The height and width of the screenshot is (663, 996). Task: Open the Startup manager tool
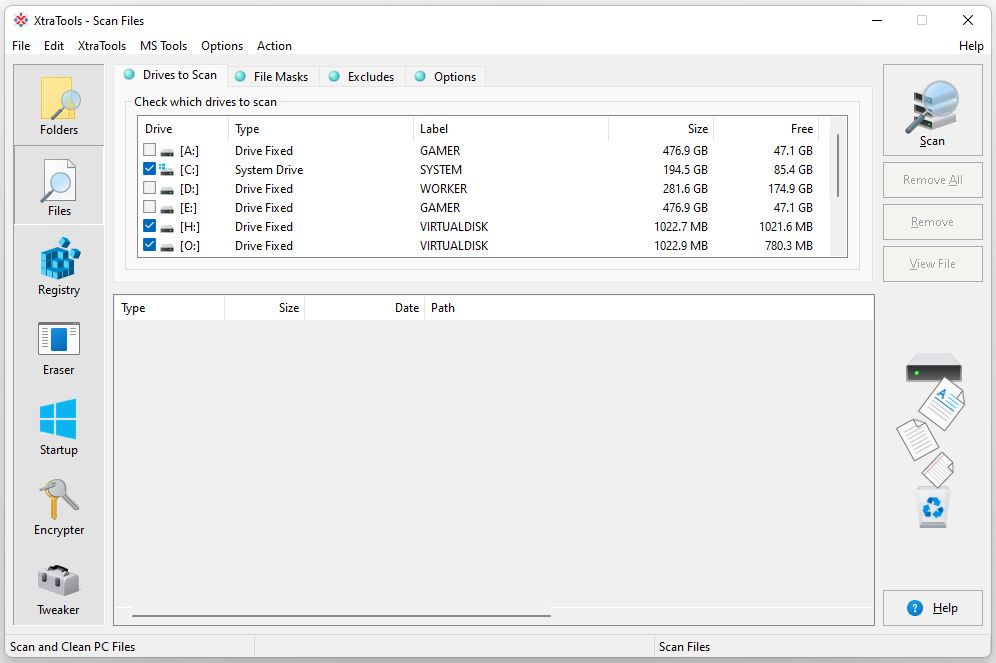click(x=58, y=427)
